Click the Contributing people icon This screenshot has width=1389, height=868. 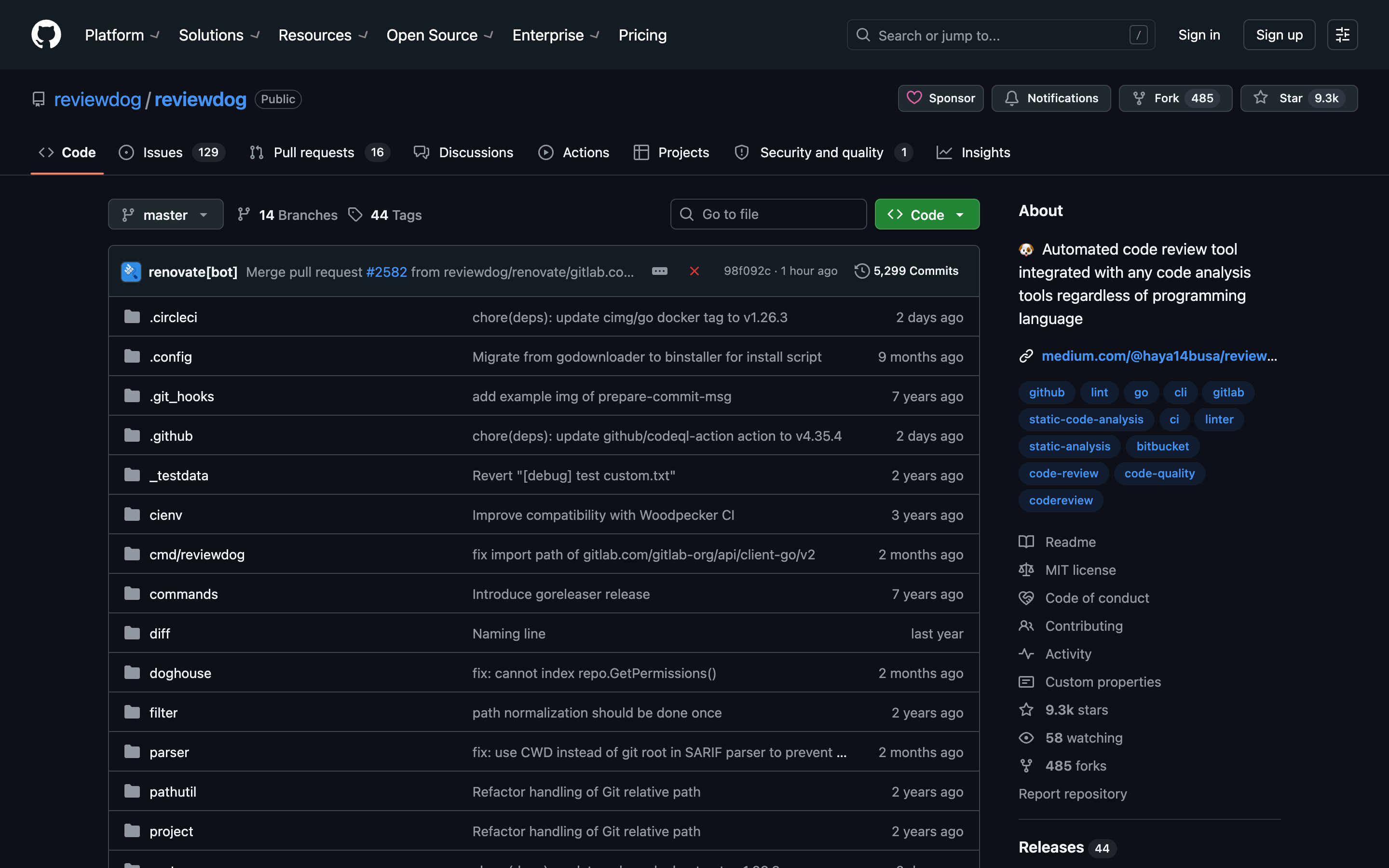[x=1026, y=626]
